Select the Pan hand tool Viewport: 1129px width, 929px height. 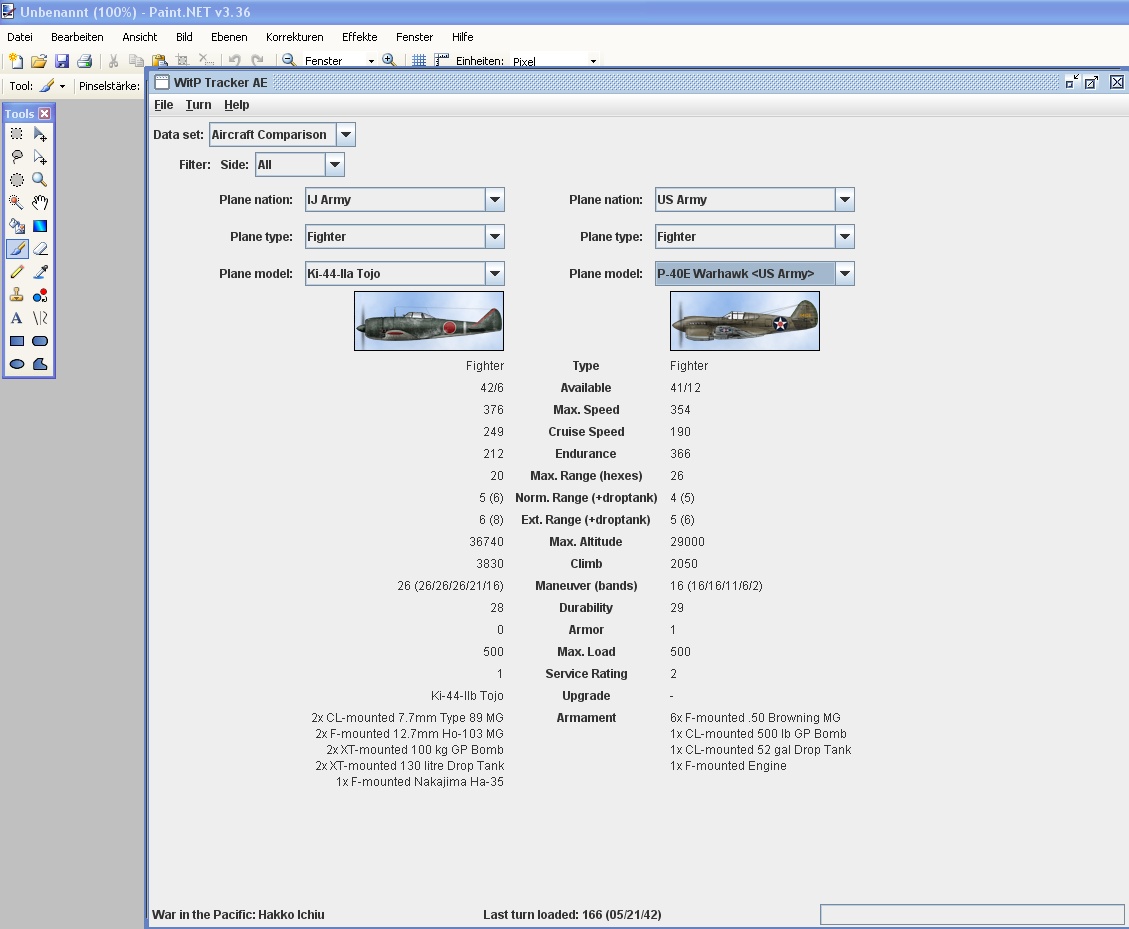(40, 203)
